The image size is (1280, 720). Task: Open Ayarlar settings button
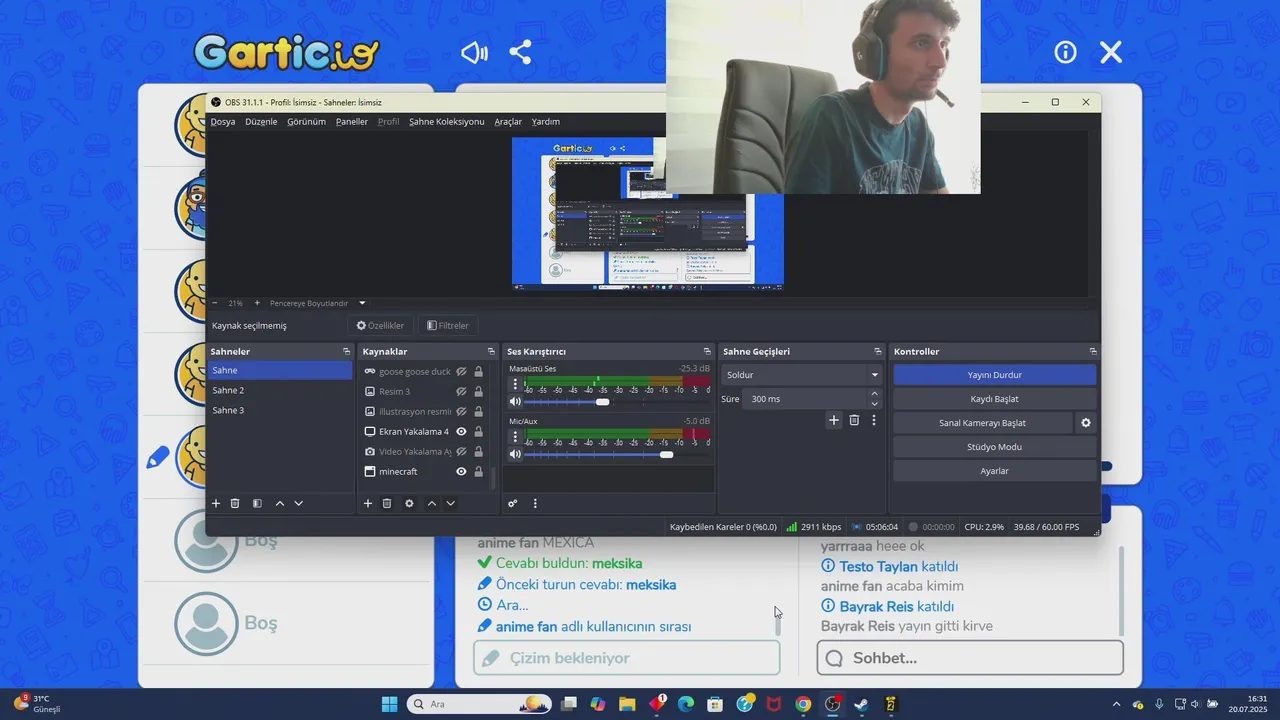pos(994,471)
